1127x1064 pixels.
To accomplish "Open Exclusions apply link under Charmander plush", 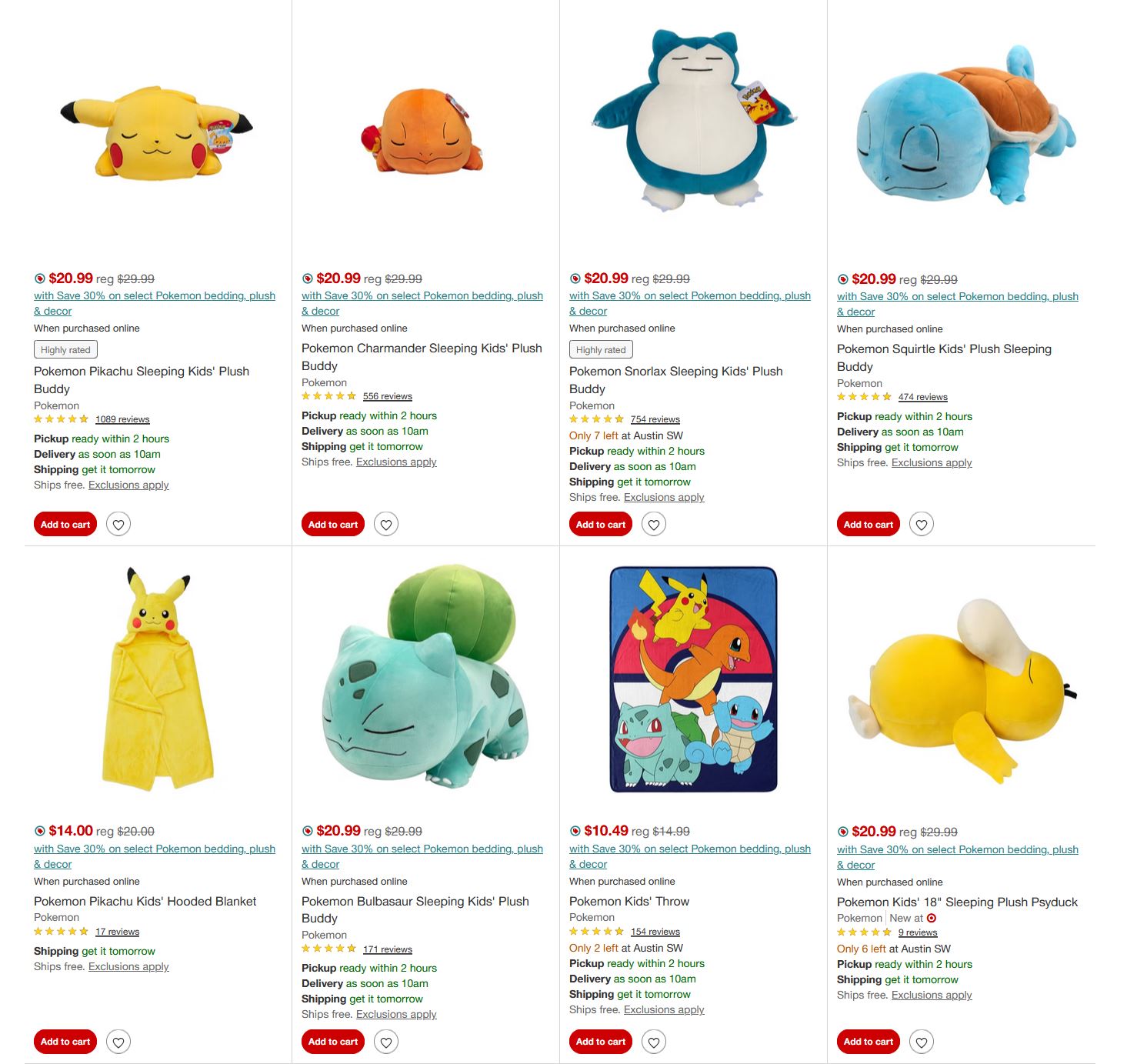I will click(x=396, y=462).
